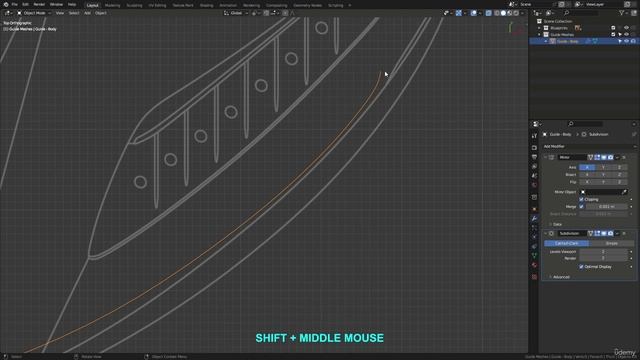This screenshot has height=360, width=640.
Task: Toggle Mirror modifier viewport display
Action: [604, 157]
